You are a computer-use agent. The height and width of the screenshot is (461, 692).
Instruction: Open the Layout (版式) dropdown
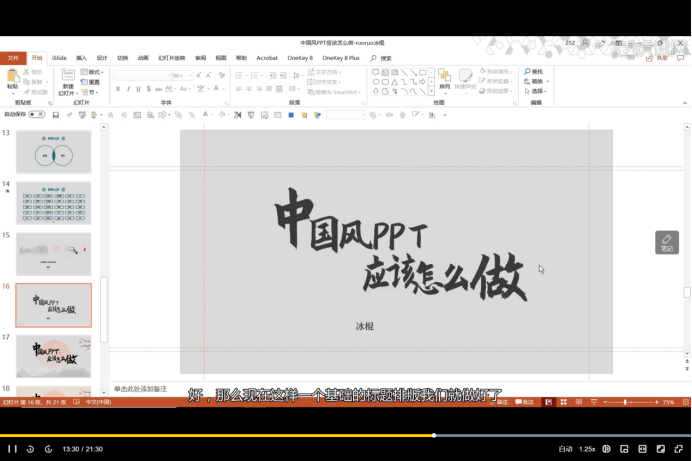point(92,72)
